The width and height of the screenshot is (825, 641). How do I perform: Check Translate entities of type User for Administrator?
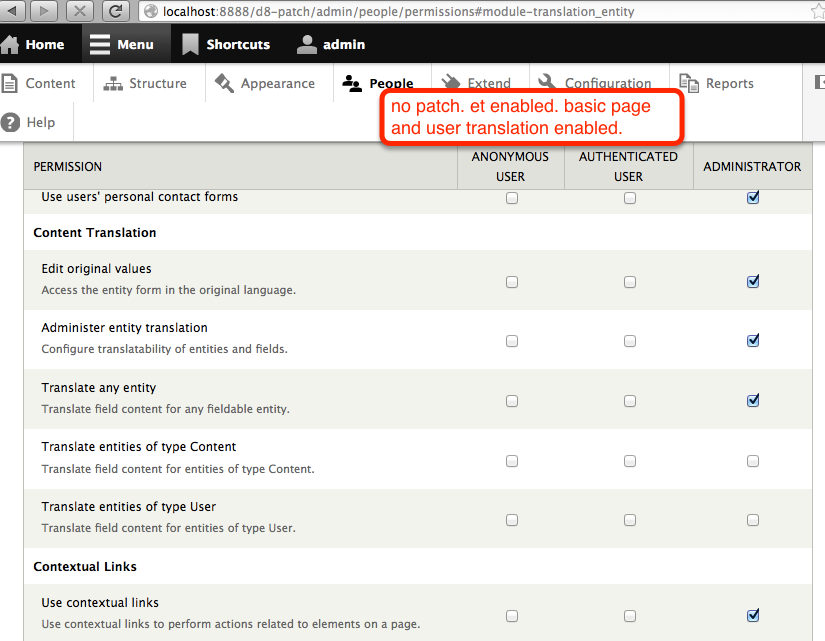(753, 520)
